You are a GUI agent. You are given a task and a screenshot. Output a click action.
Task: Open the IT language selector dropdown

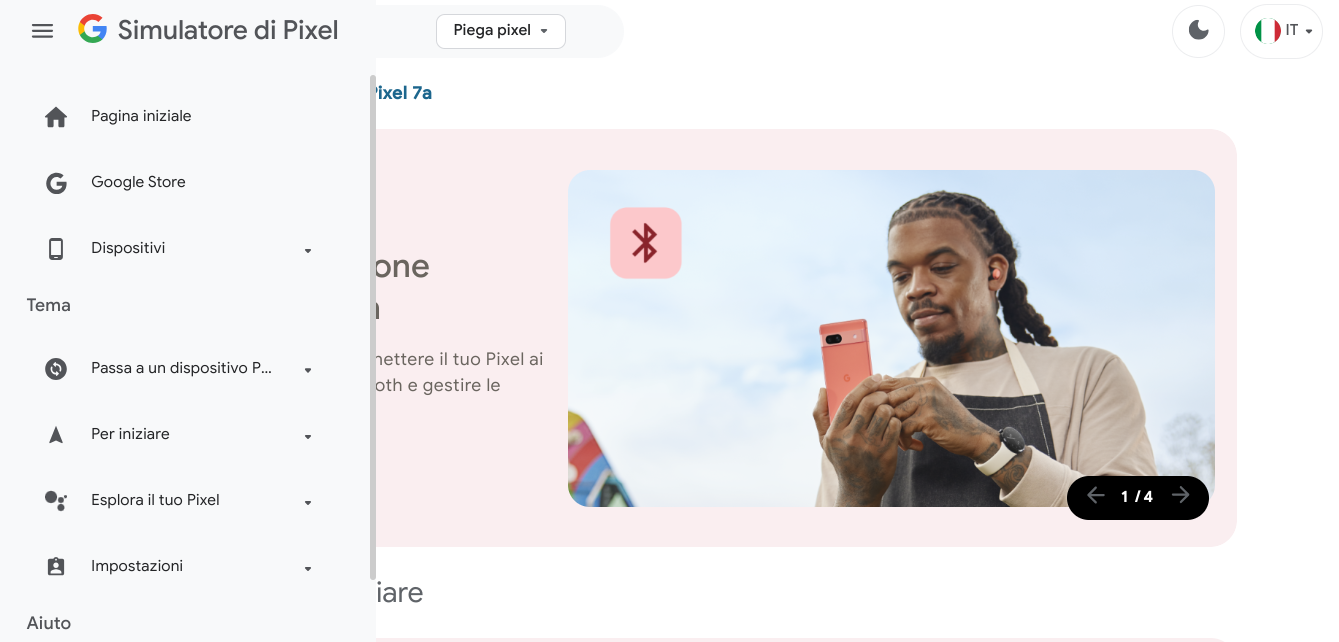(1281, 31)
